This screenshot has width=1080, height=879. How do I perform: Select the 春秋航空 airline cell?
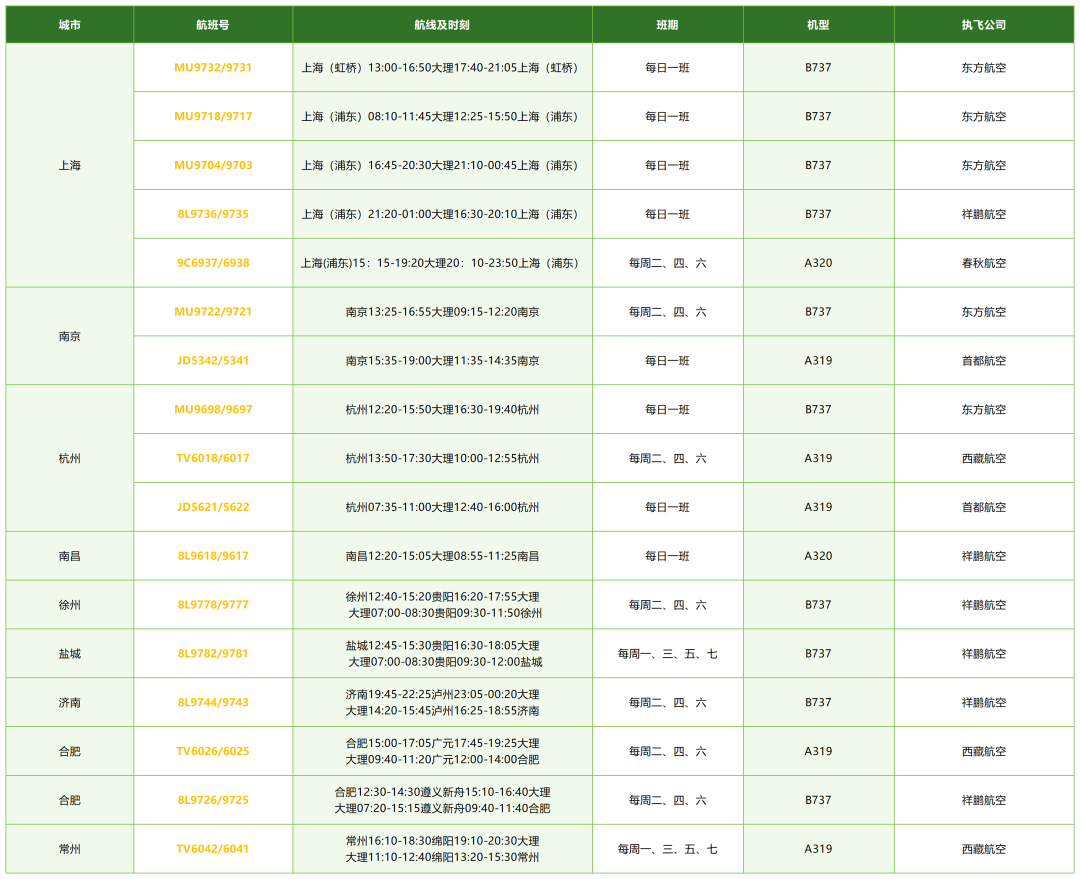(984, 263)
